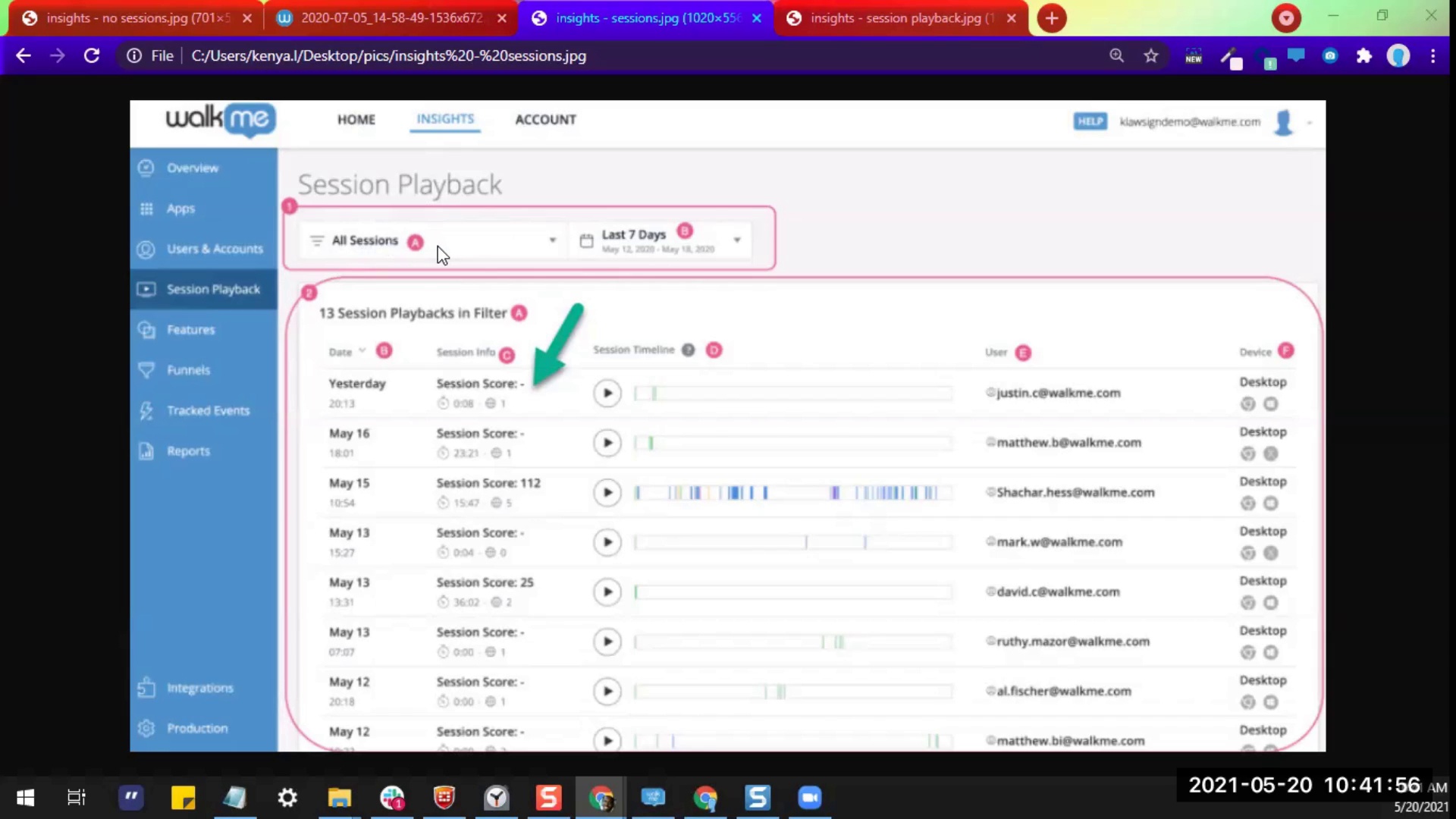Play session of matthew.bi@walkme.com
1456x819 pixels.
tap(607, 741)
